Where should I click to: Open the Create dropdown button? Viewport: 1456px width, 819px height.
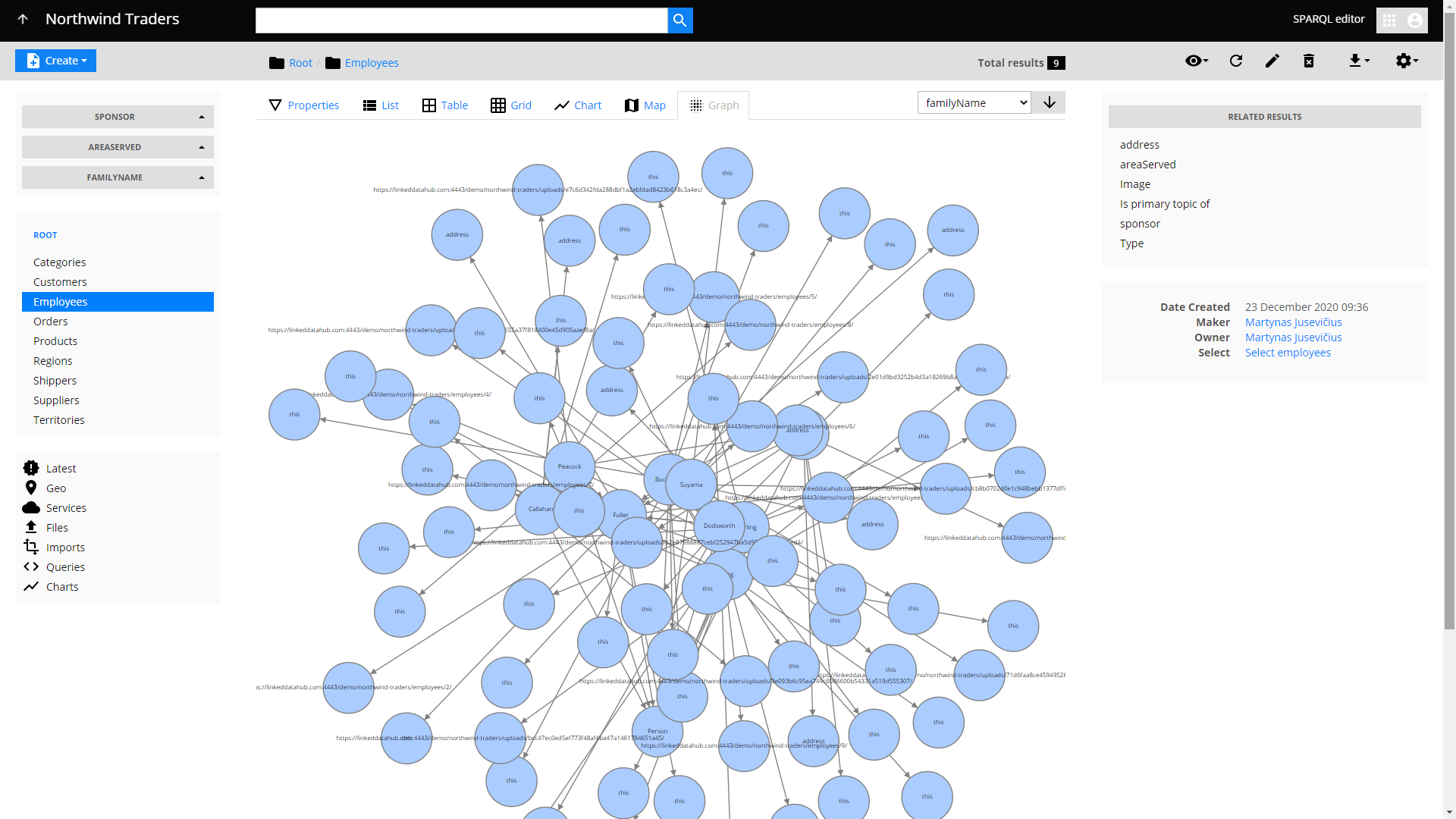(x=55, y=61)
